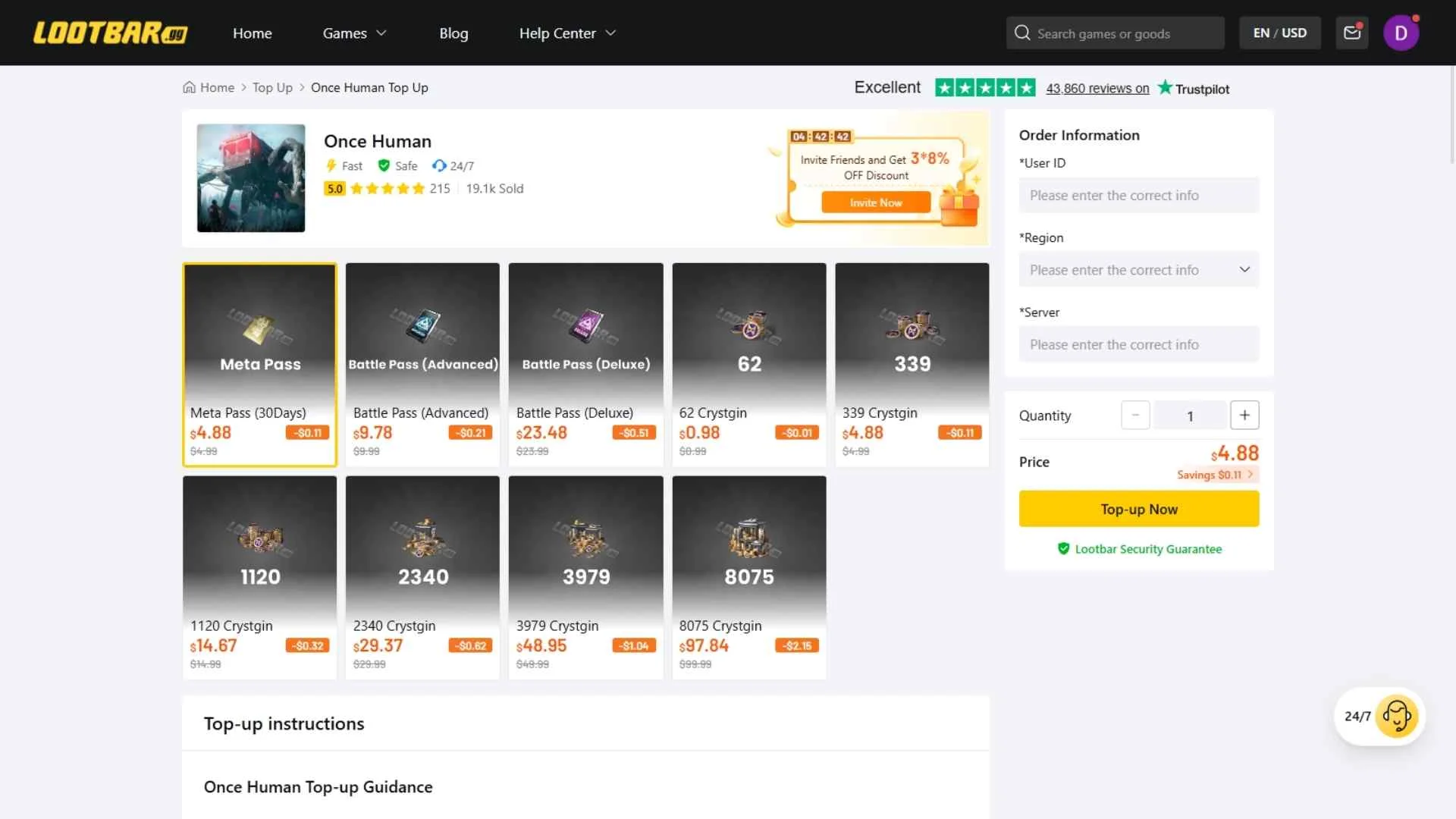The image size is (1456, 819).
Task: Click the Invite Now button
Action: click(x=875, y=202)
